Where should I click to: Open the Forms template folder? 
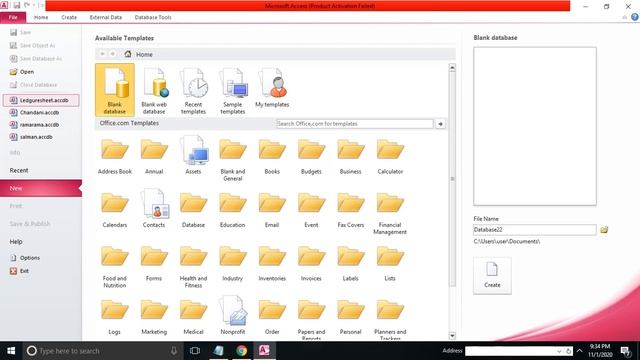click(154, 263)
